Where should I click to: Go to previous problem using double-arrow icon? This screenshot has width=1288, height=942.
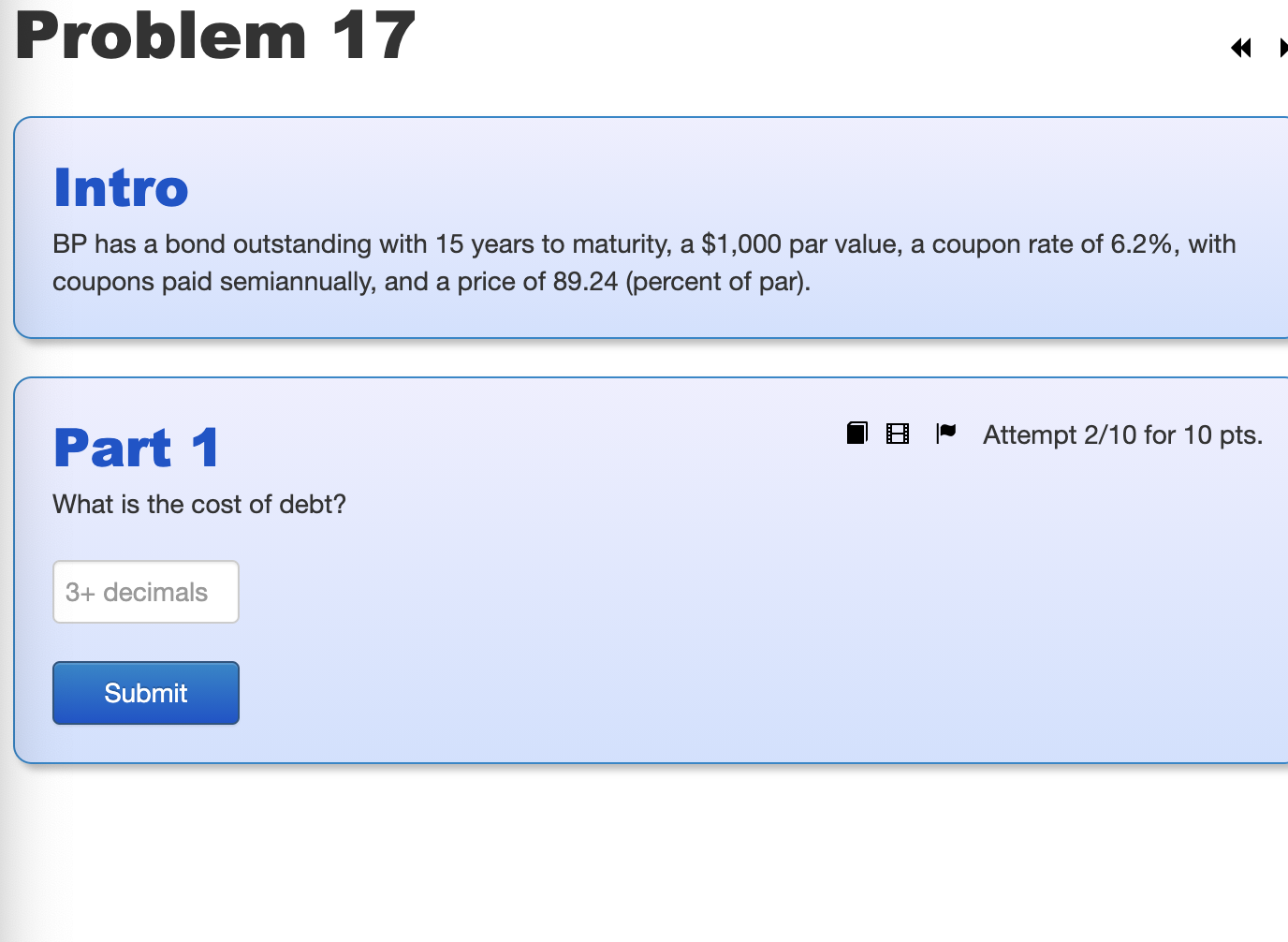click(1241, 48)
